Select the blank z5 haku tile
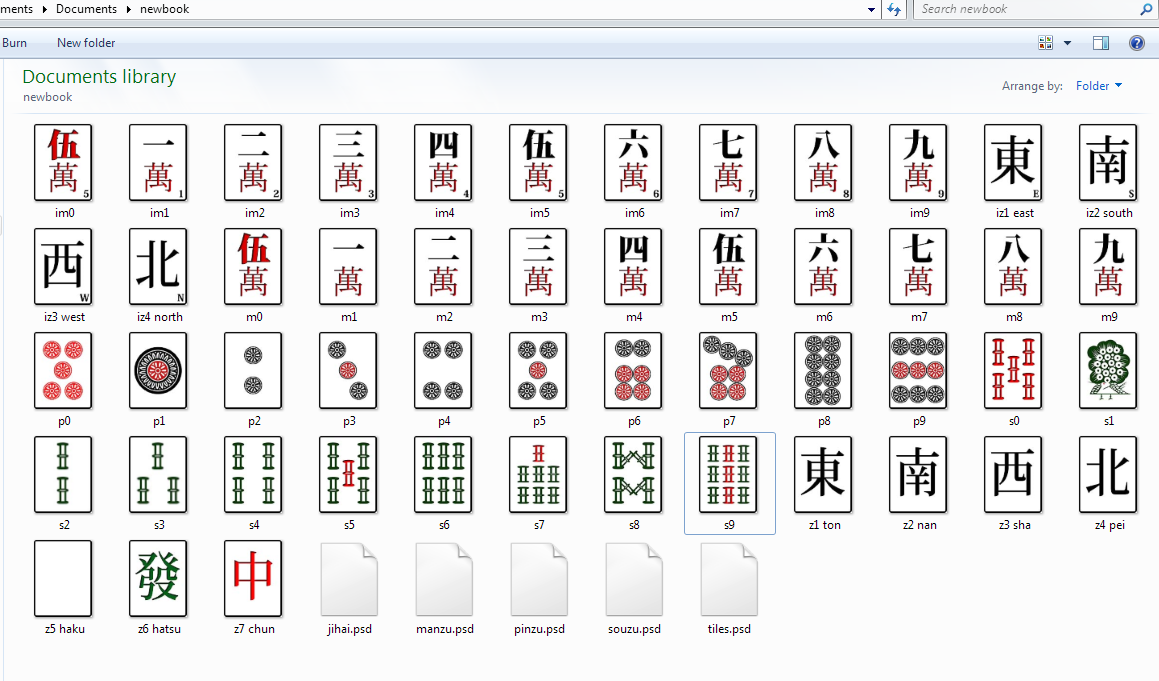 64,579
